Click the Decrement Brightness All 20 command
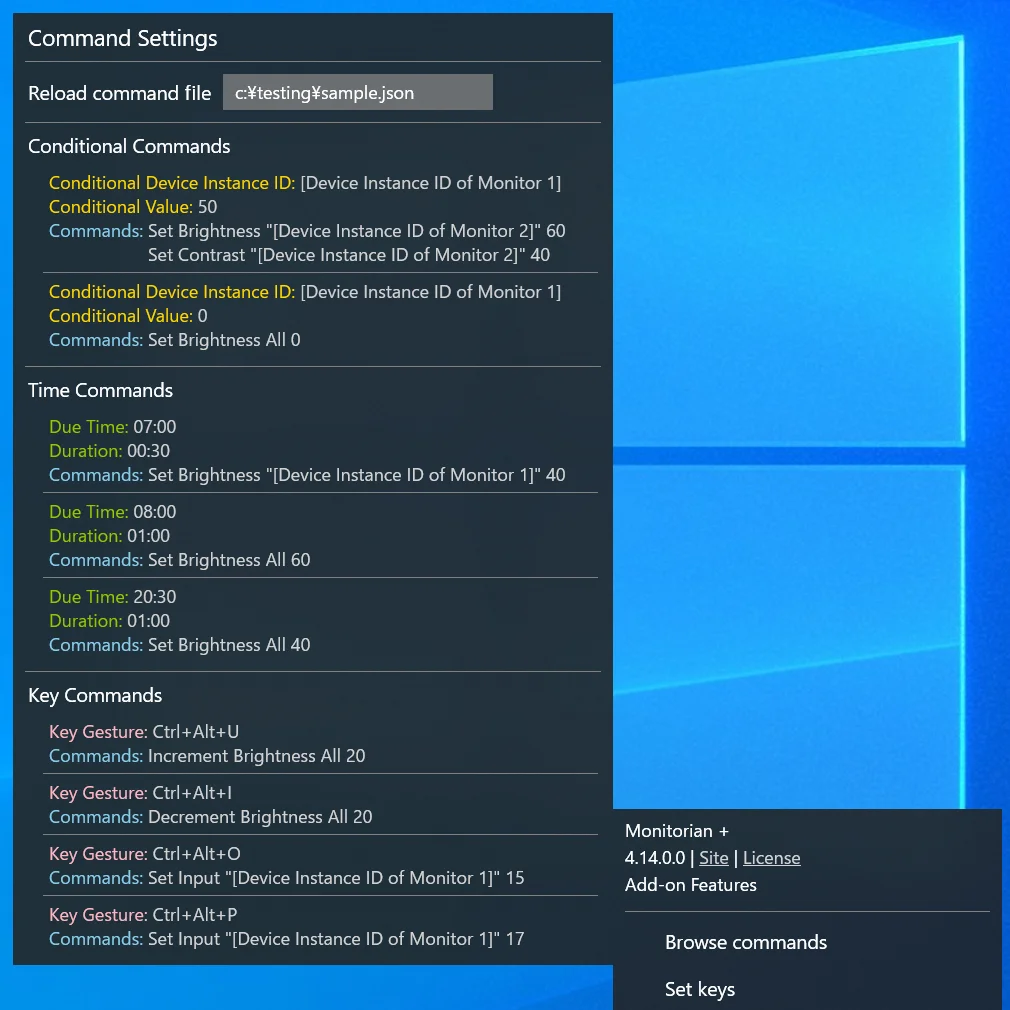Screen dimensions: 1010x1010 [x=260, y=817]
